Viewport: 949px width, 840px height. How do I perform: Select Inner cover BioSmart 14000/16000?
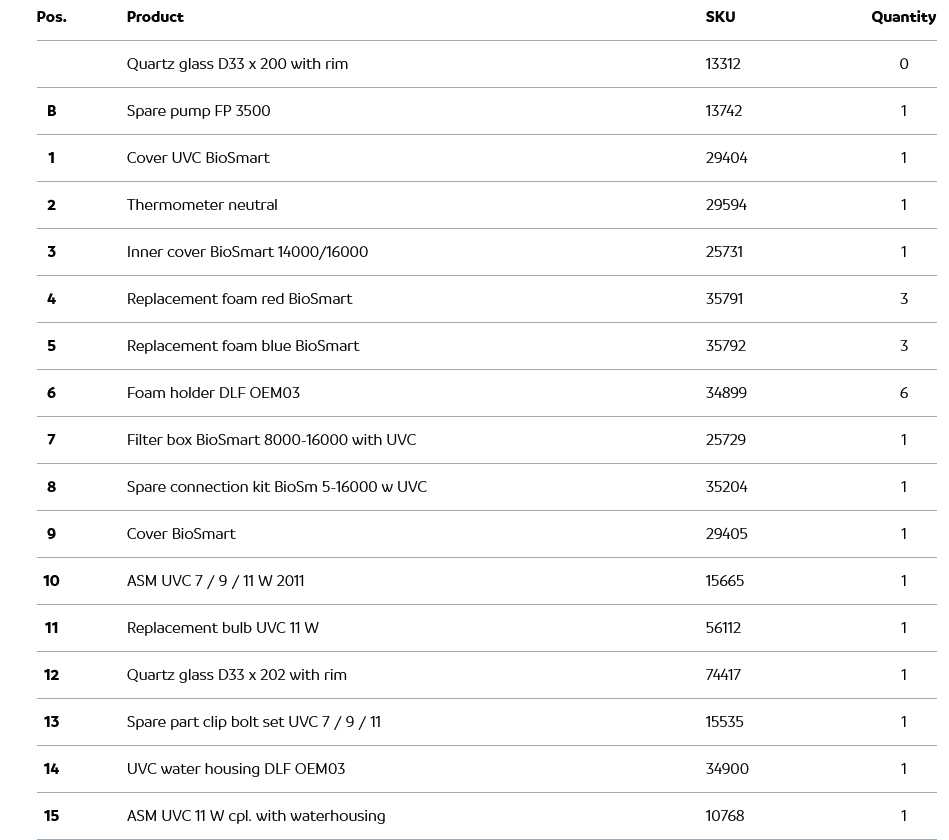coord(247,252)
